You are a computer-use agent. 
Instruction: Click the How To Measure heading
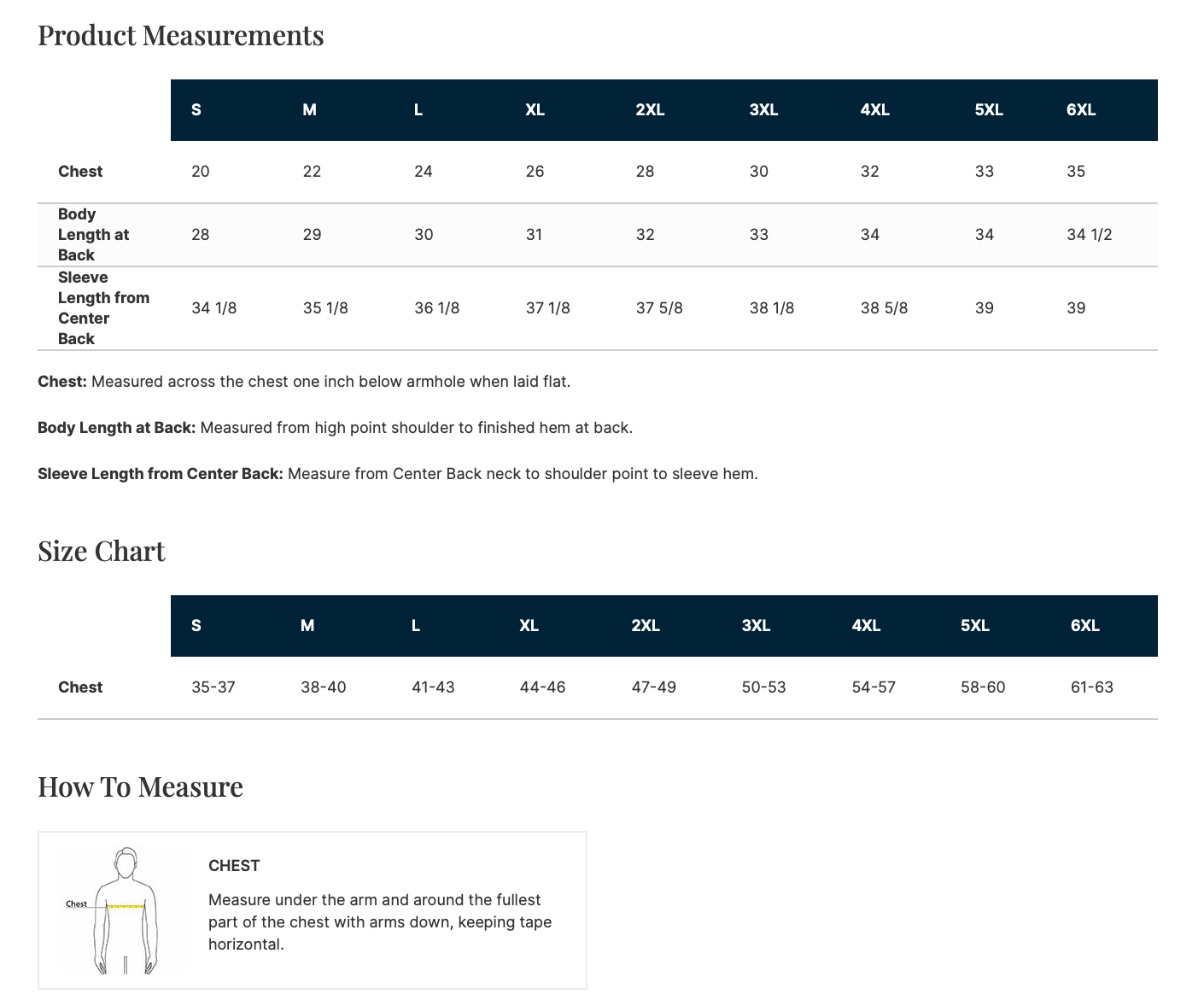tap(140, 787)
